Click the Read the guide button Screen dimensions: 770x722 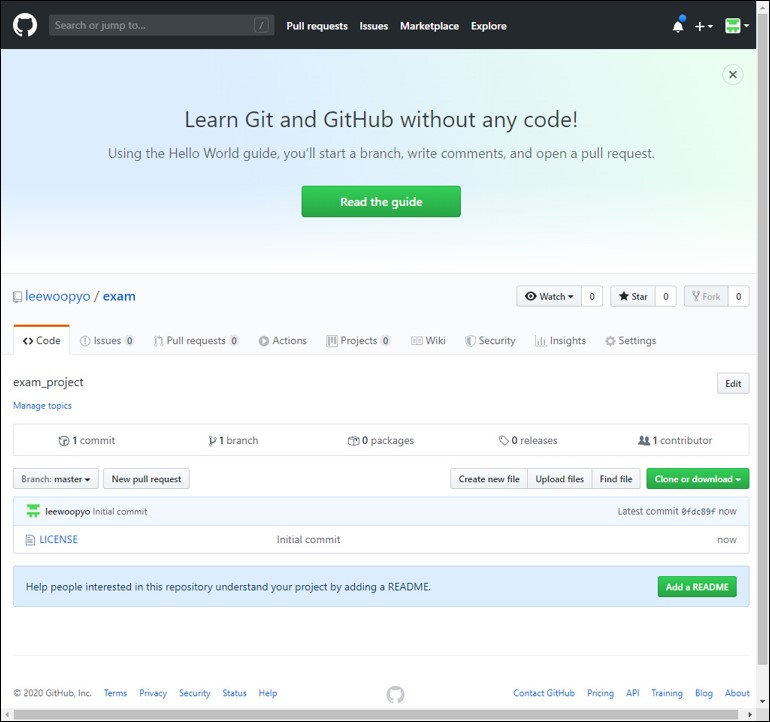[x=381, y=201]
